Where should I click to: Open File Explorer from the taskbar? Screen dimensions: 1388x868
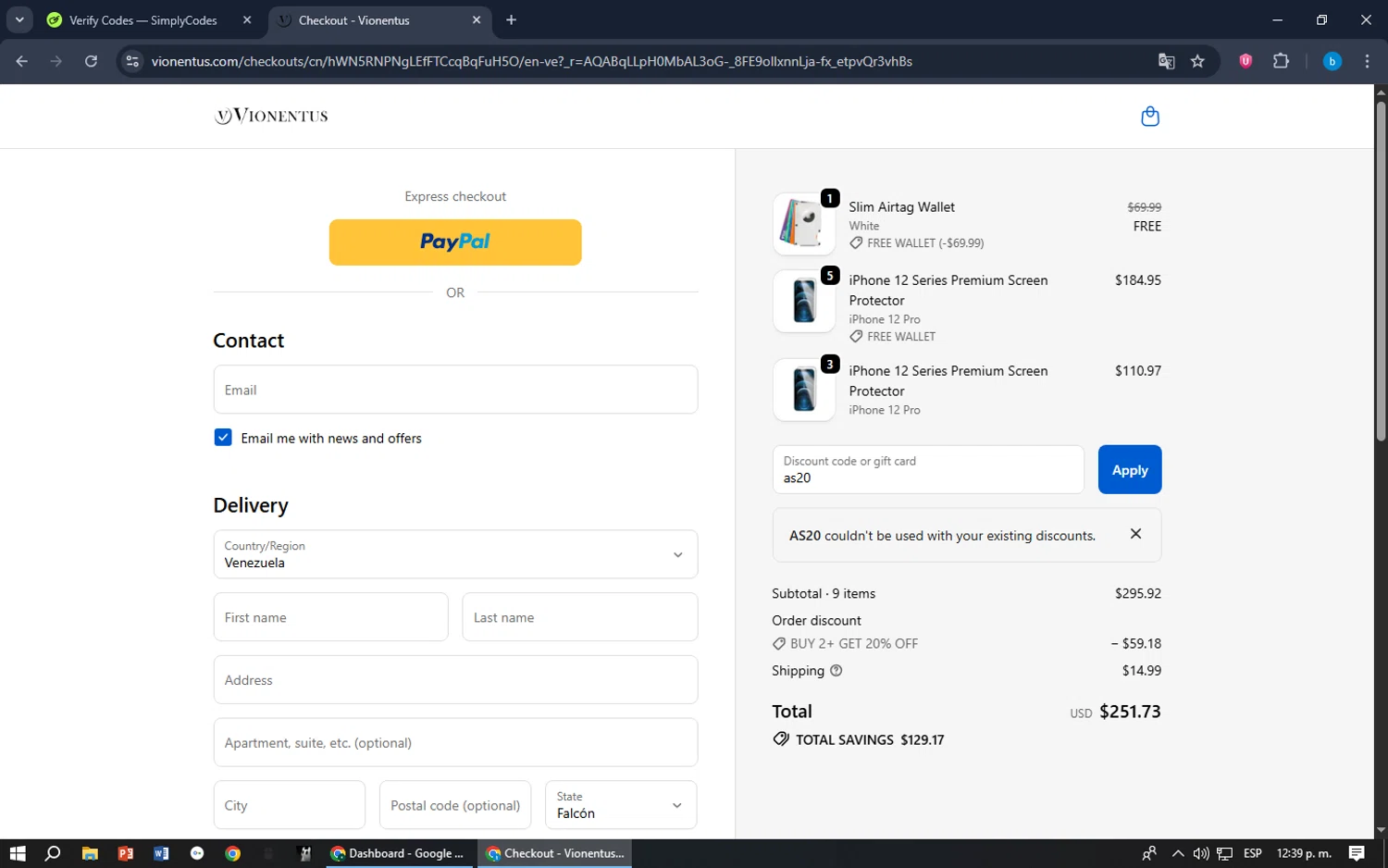point(90,853)
